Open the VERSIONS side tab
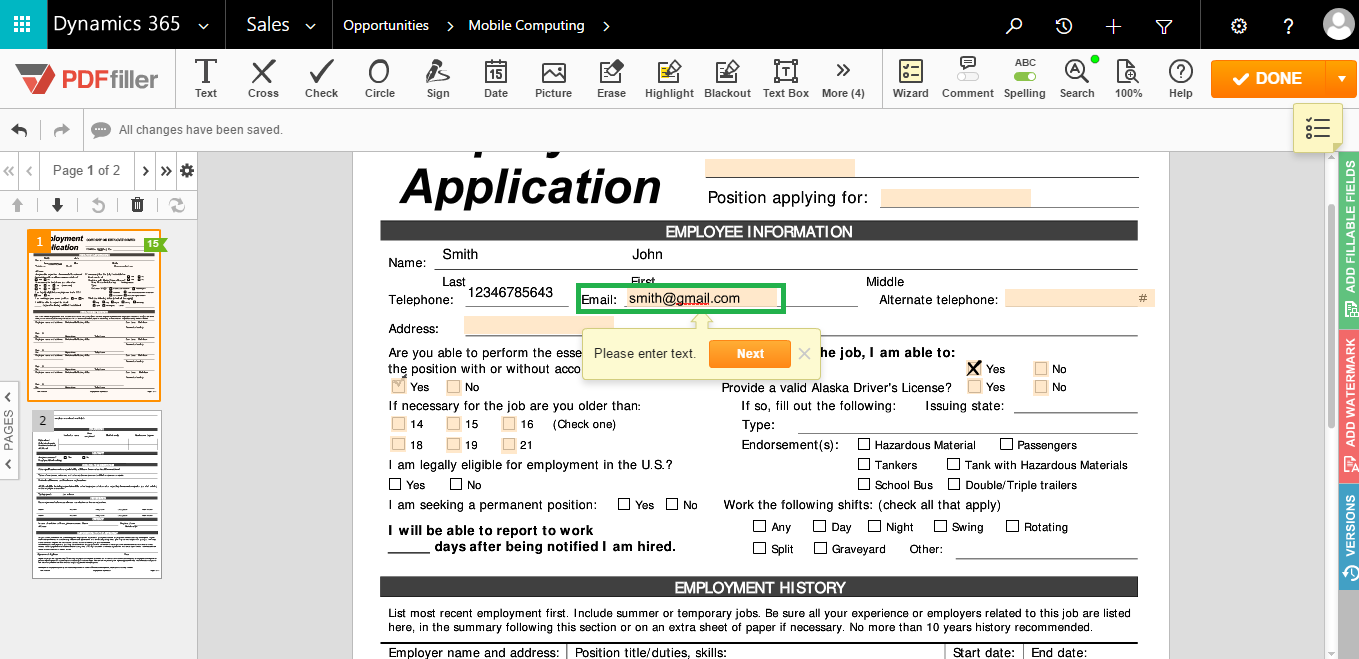The width and height of the screenshot is (1359, 659). click(1349, 537)
